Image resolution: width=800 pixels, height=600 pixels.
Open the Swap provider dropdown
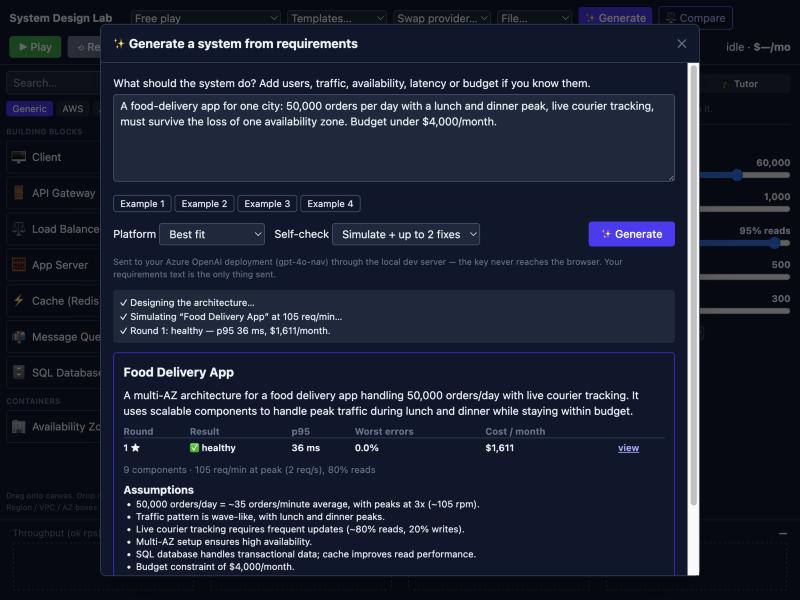(442, 18)
